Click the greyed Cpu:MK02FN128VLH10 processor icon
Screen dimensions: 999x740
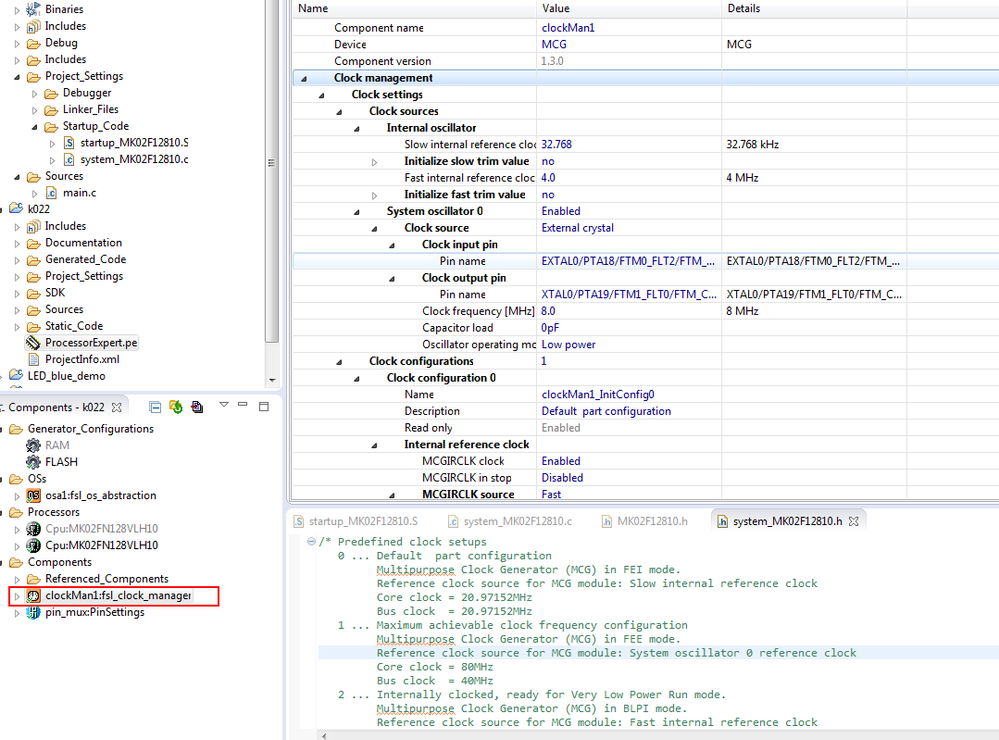click(33, 529)
